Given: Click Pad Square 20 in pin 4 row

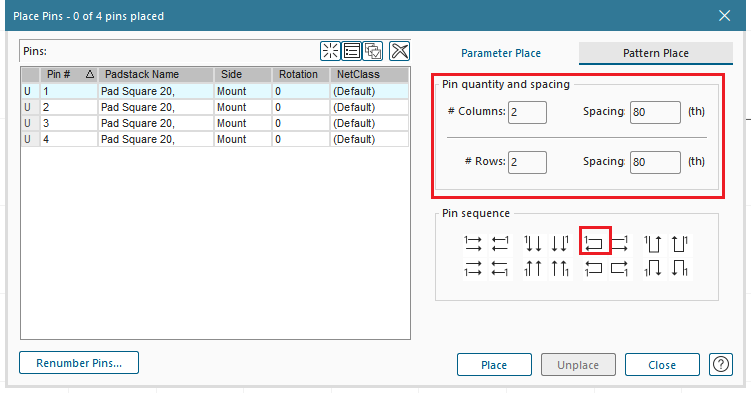Looking at the screenshot, I should coord(156,139).
